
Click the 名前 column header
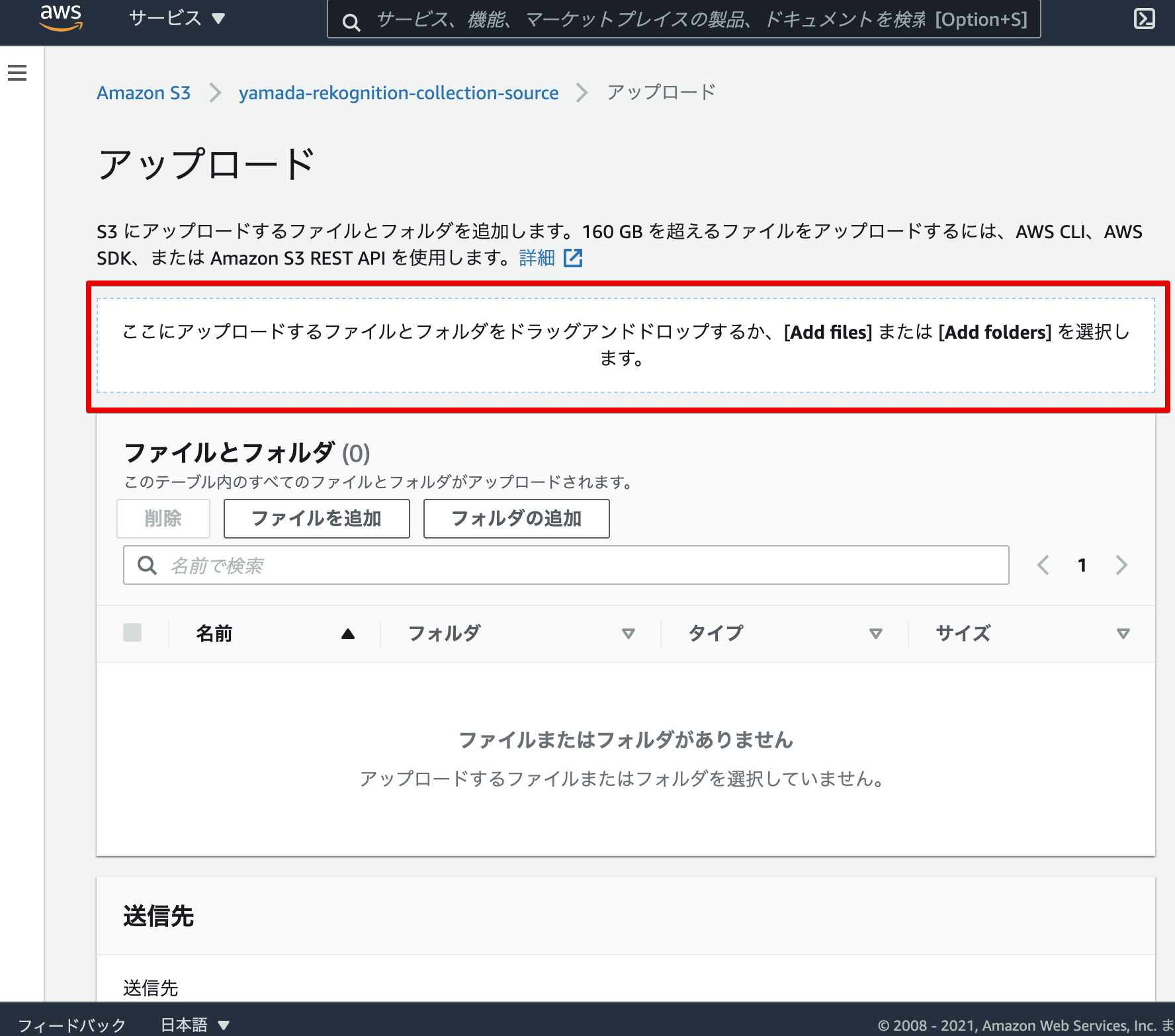coord(214,634)
